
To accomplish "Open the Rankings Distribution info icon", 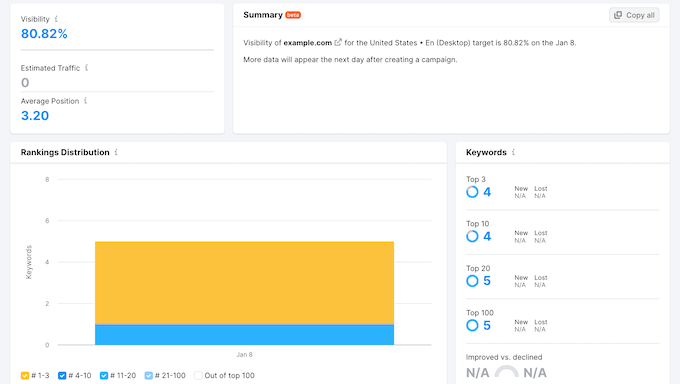I will click(x=116, y=152).
